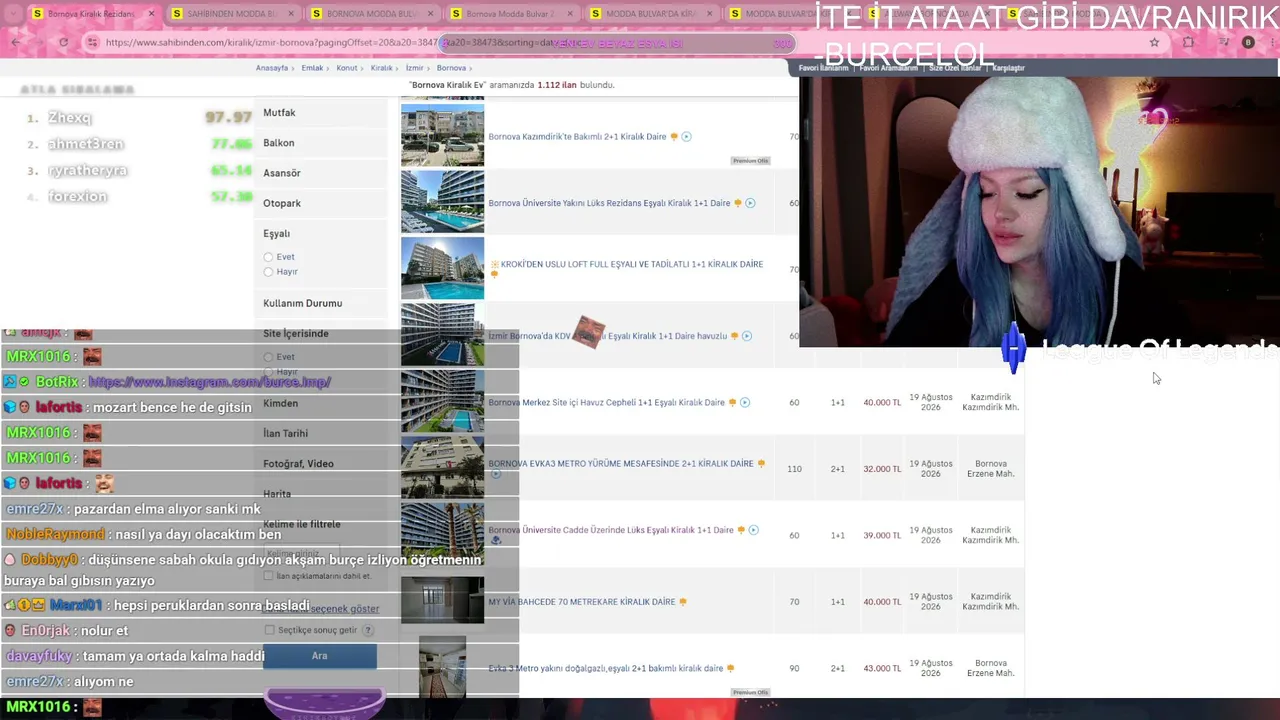Open the browser extensions puzzle icon
This screenshot has height=720, width=1280.
(x=1188, y=43)
